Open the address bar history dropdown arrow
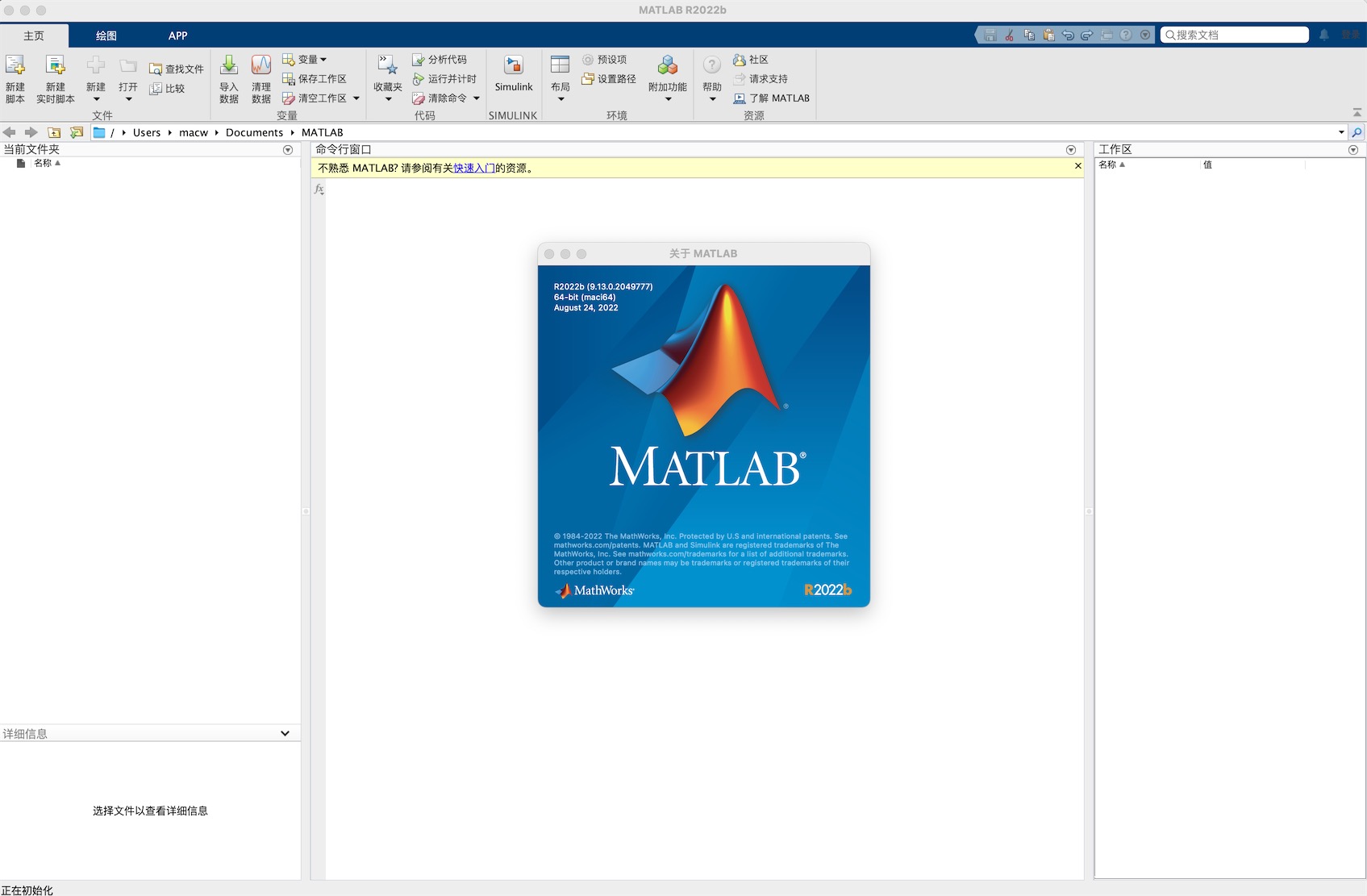1367x896 pixels. (1341, 132)
